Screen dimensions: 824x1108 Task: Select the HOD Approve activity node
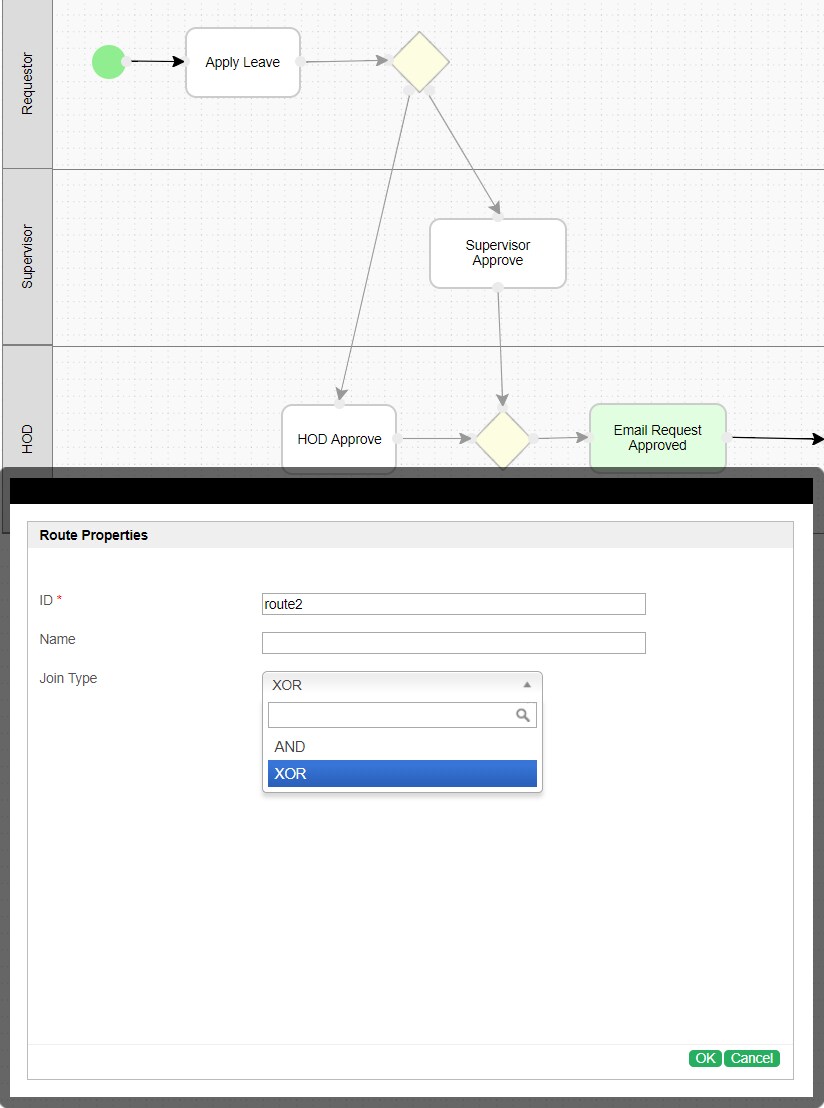[x=339, y=439]
